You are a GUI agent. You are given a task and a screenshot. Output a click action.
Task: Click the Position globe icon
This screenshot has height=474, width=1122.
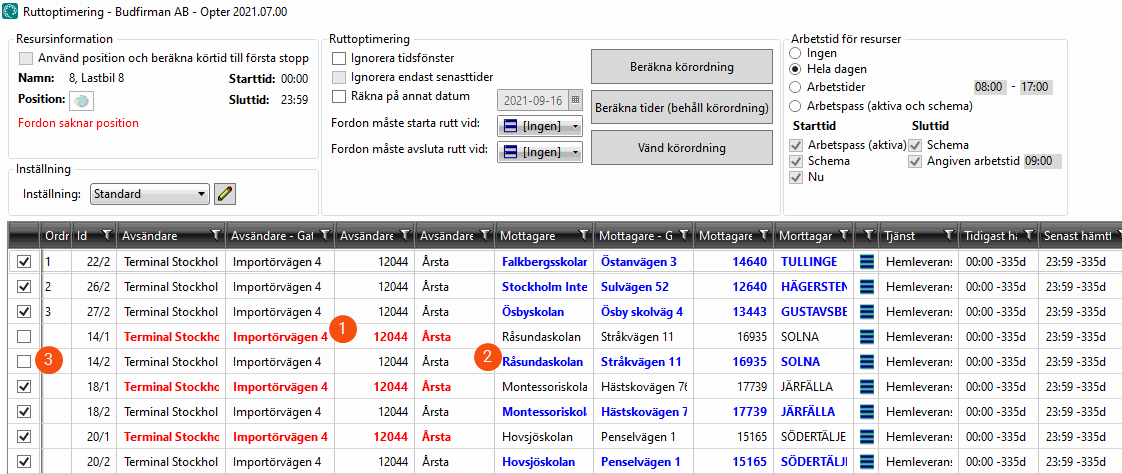[81, 100]
